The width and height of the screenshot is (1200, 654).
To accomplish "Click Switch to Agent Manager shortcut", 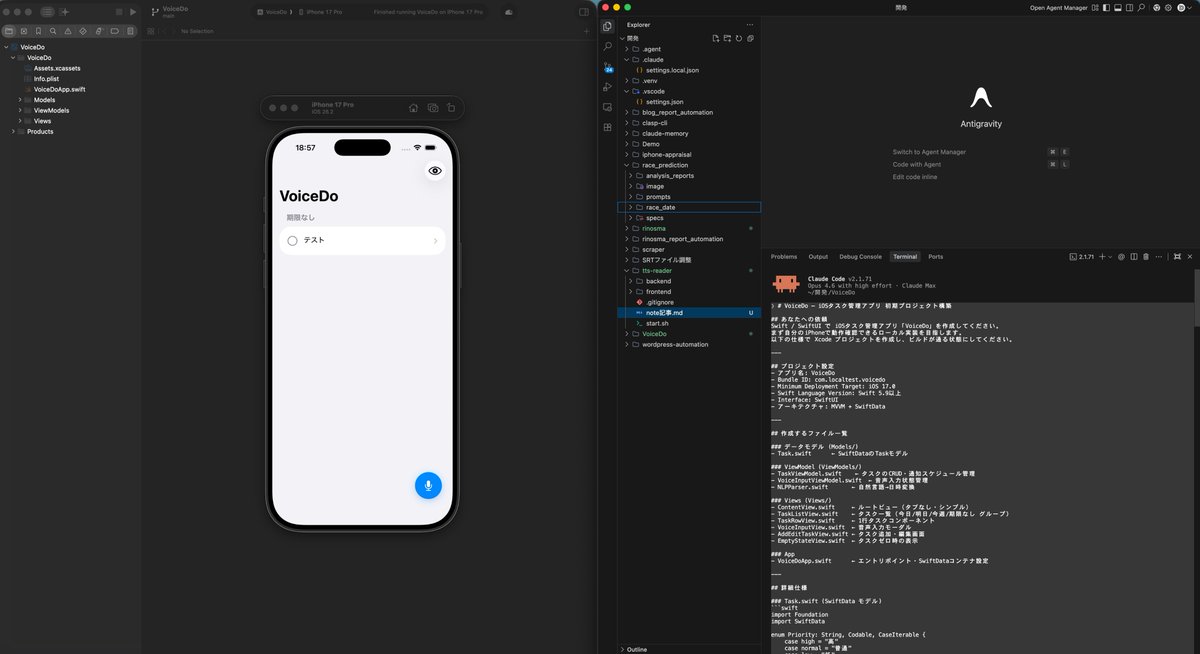I will pos(929,152).
